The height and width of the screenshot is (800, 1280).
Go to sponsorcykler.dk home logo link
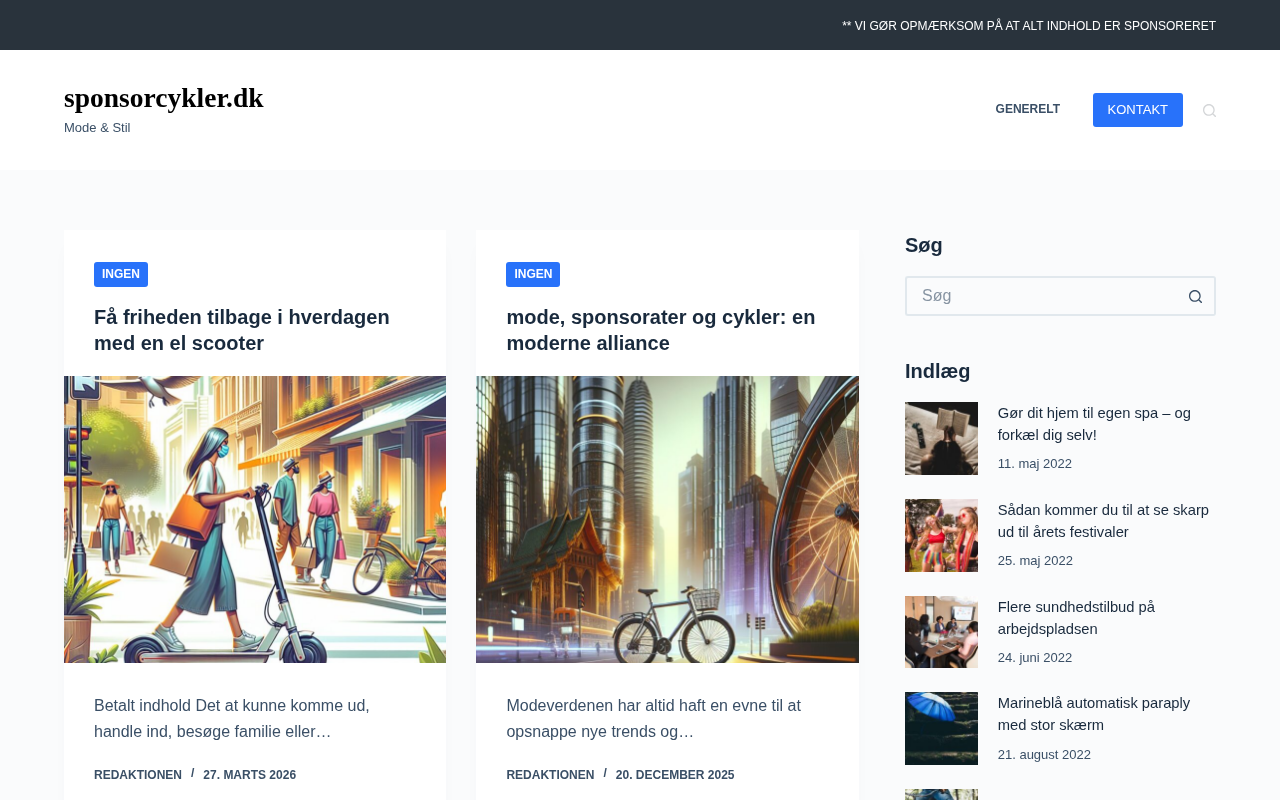[164, 98]
